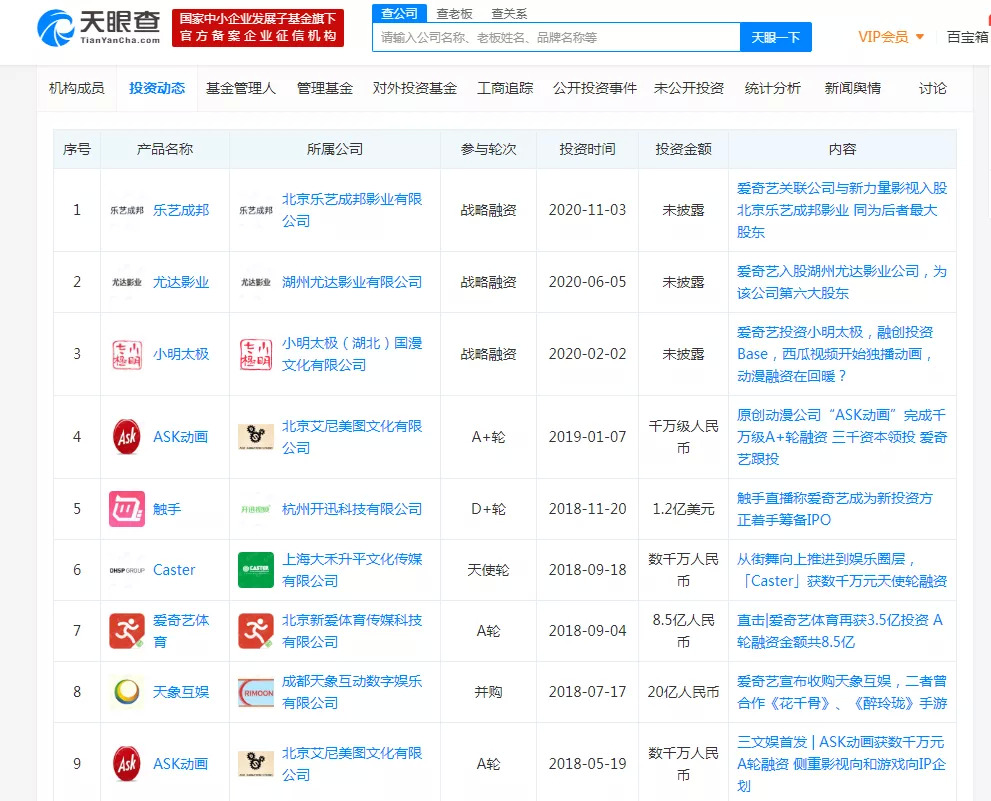Open 北京乐艺成邦影业有限公司 company link

[x=351, y=210]
